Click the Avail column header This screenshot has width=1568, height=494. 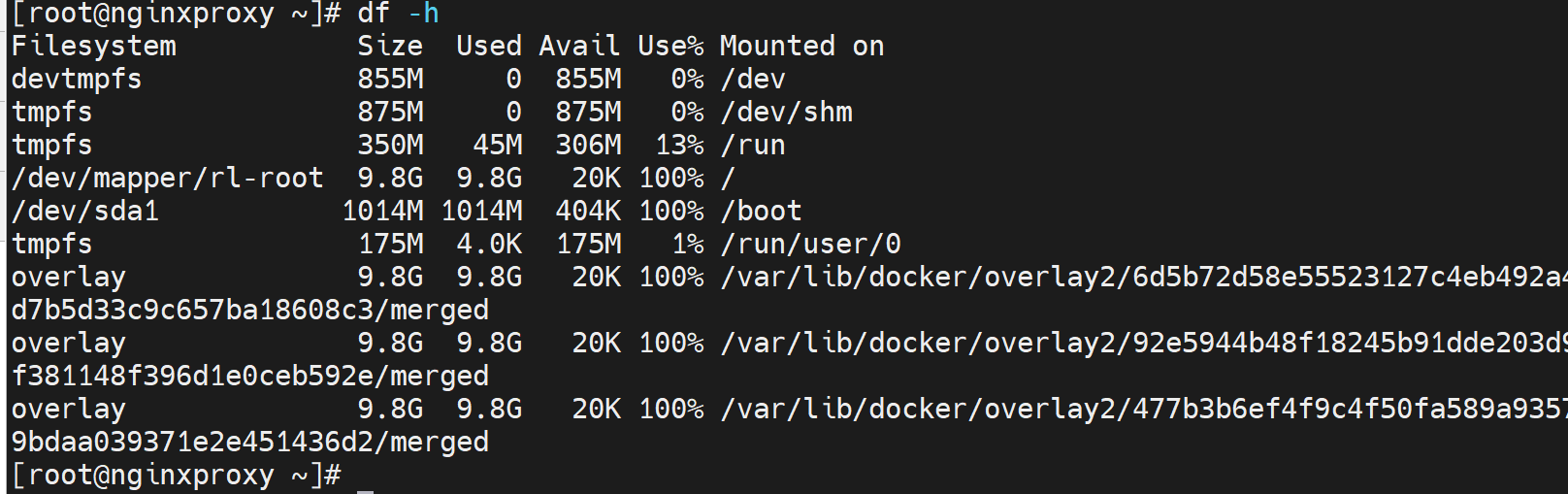coord(579,47)
